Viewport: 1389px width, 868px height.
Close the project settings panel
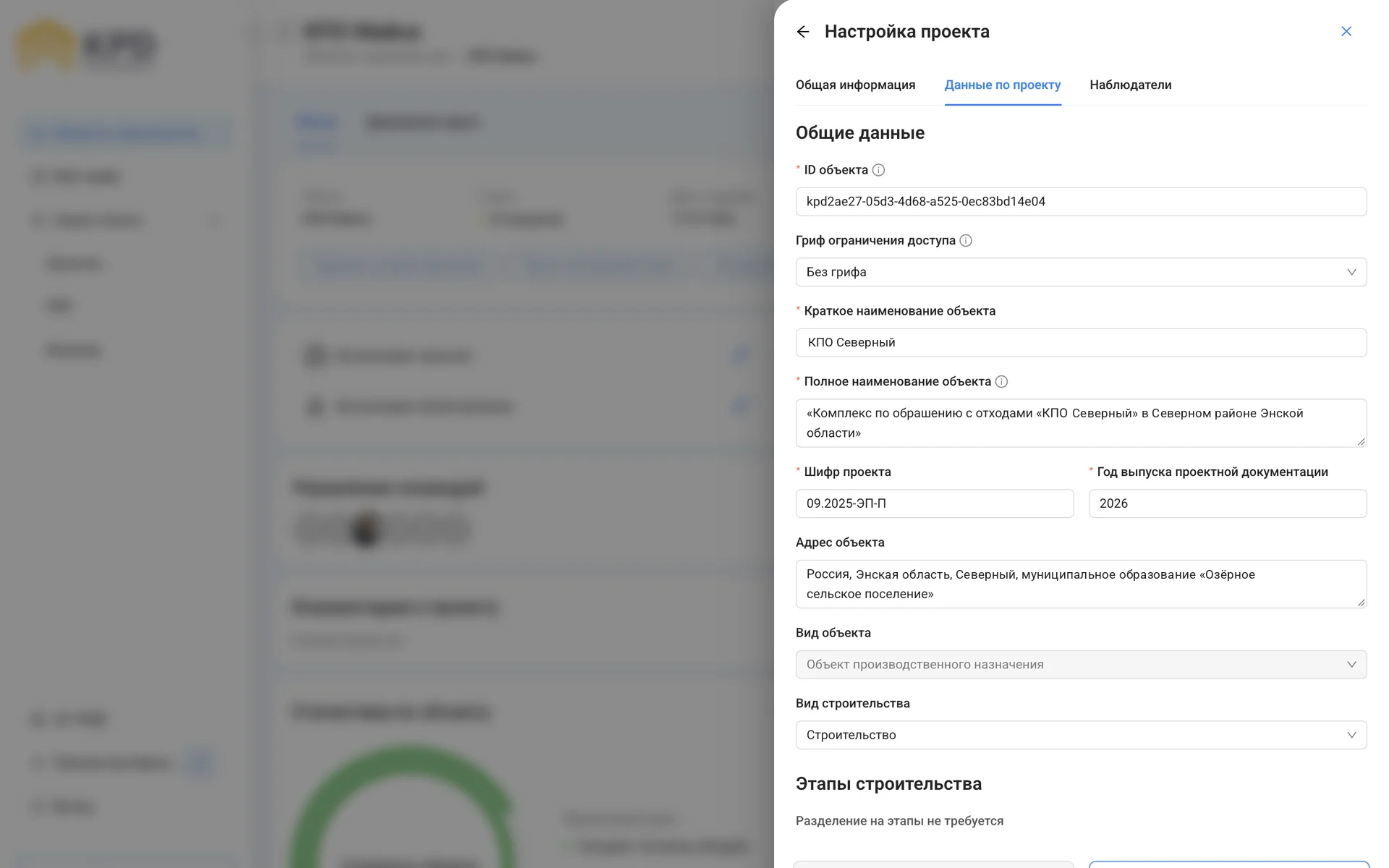click(1346, 31)
